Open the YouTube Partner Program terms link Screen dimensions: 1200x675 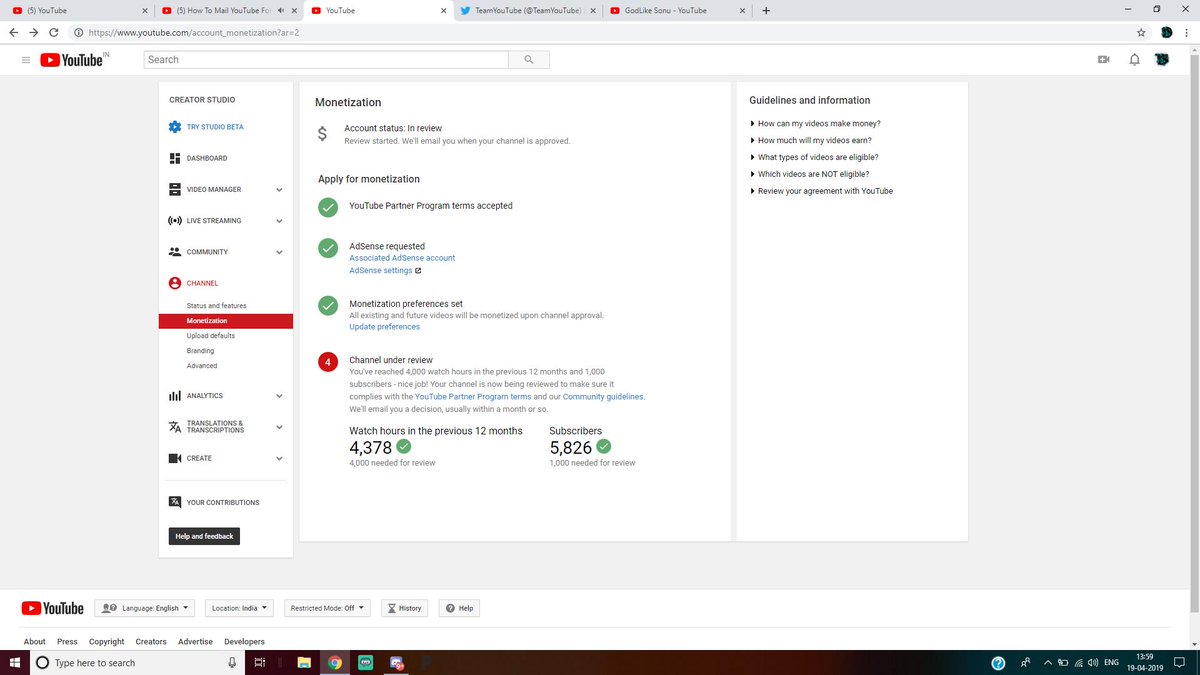(473, 397)
